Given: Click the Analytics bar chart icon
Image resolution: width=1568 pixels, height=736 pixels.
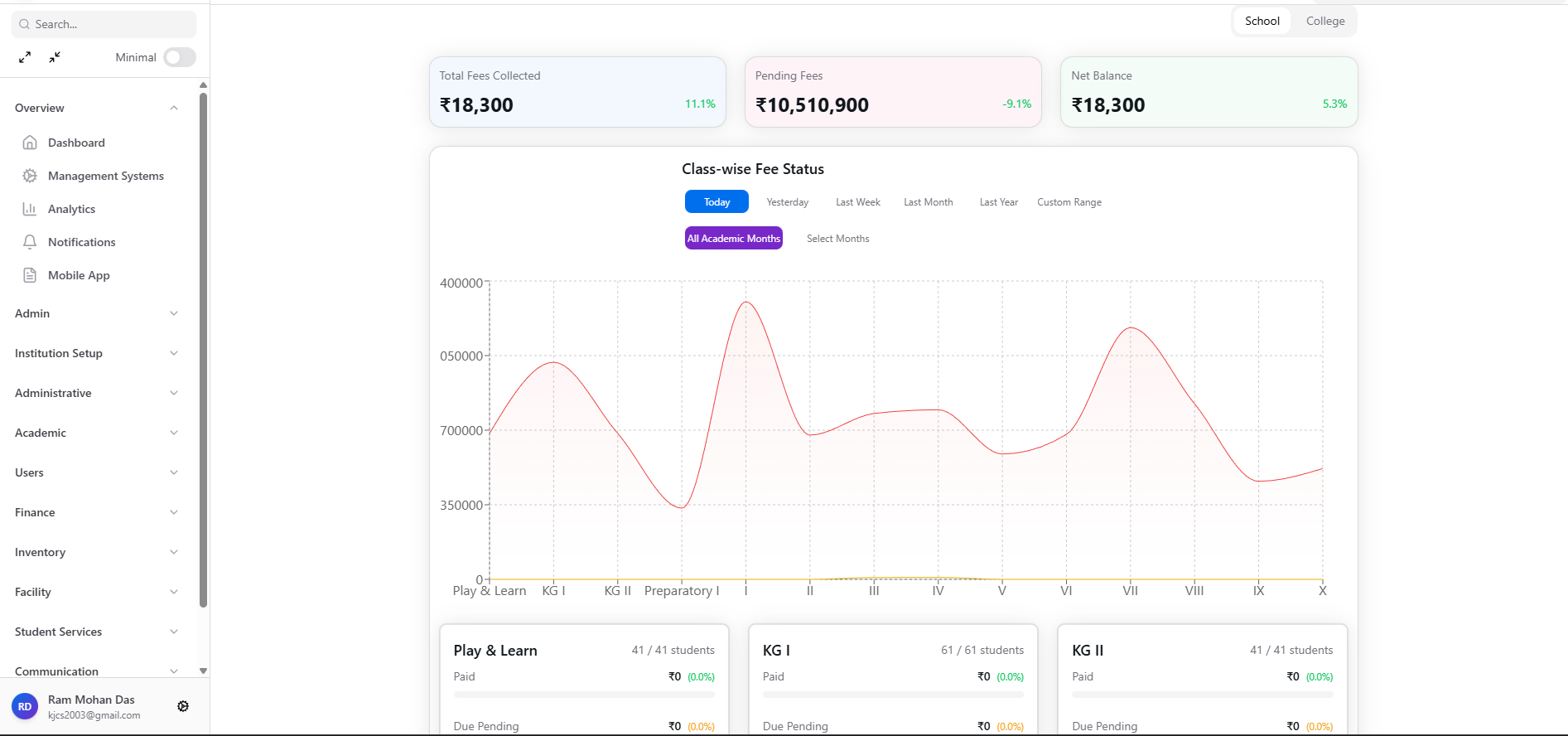Looking at the screenshot, I should click(x=30, y=209).
